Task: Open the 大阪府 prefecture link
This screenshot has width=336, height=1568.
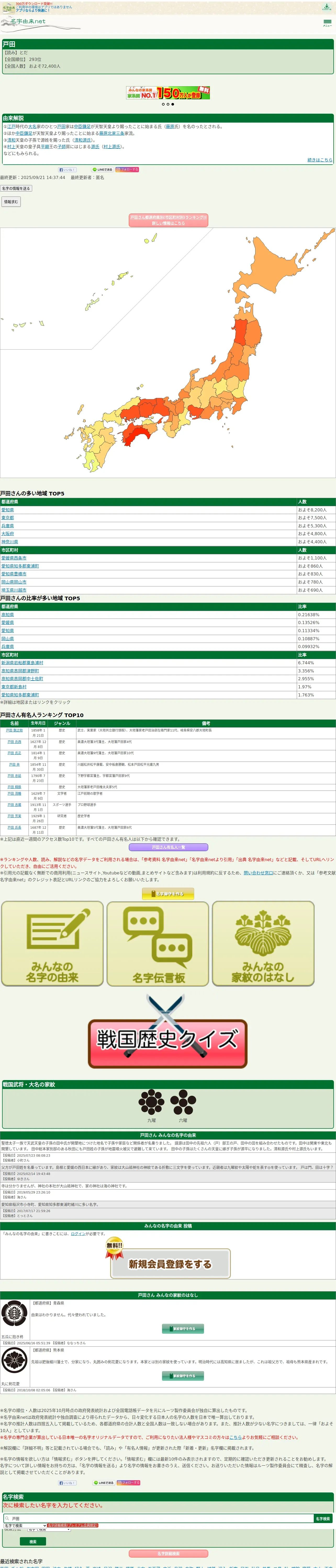Action: click(7, 534)
